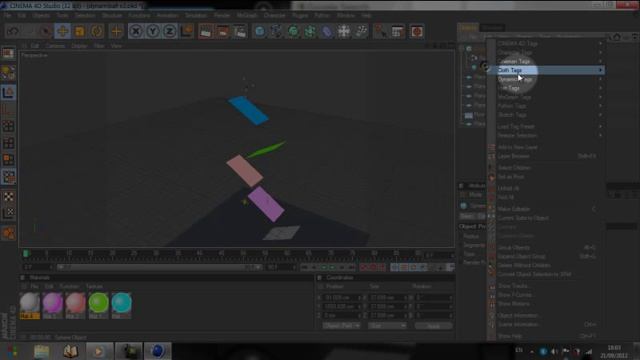This screenshot has width=640, height=360.
Task: Click the Position X input field
Action: coord(342,298)
